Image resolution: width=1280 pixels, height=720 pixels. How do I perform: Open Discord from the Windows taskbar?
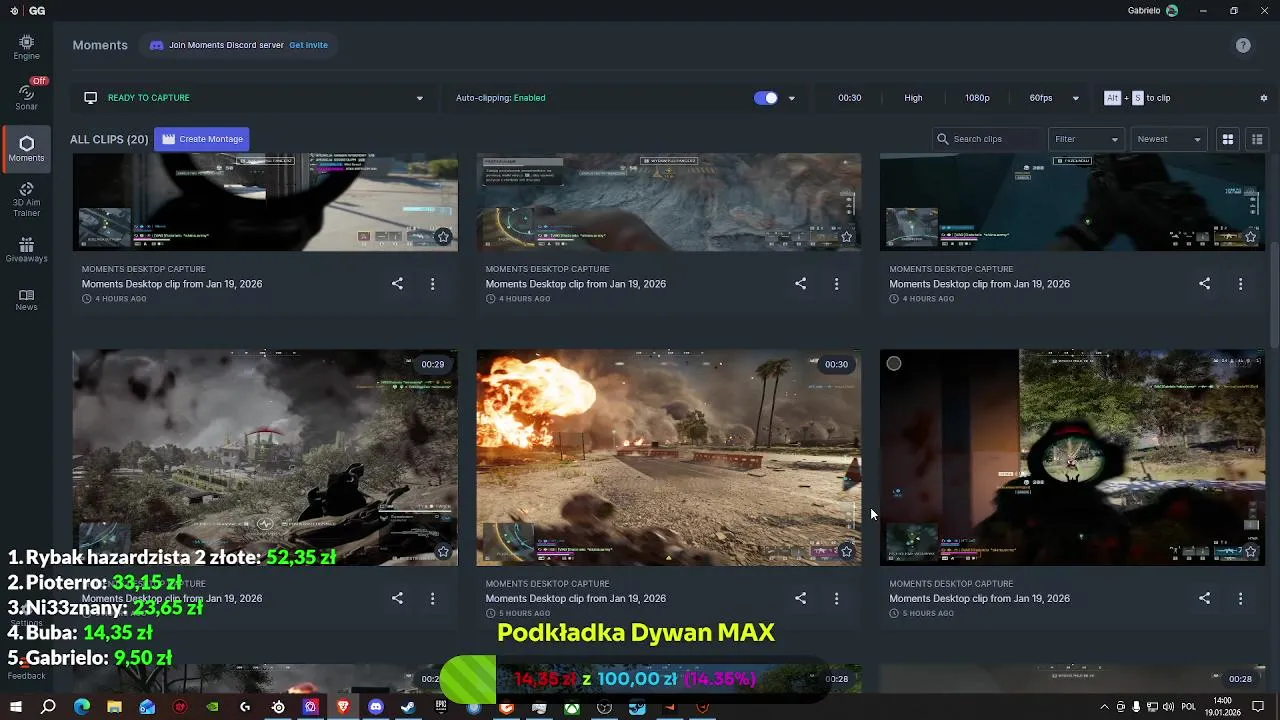pyautogui.click(x=376, y=707)
